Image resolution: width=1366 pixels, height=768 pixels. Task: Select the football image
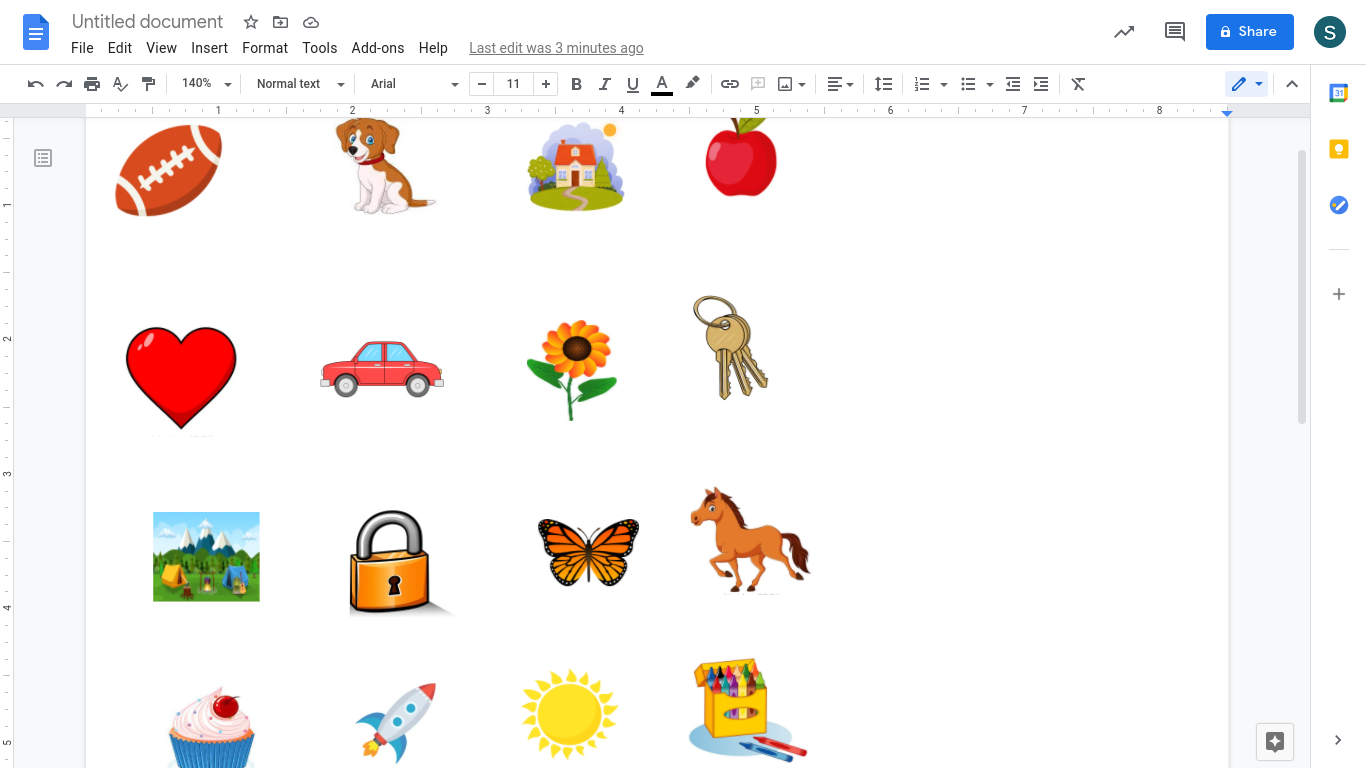coord(168,170)
